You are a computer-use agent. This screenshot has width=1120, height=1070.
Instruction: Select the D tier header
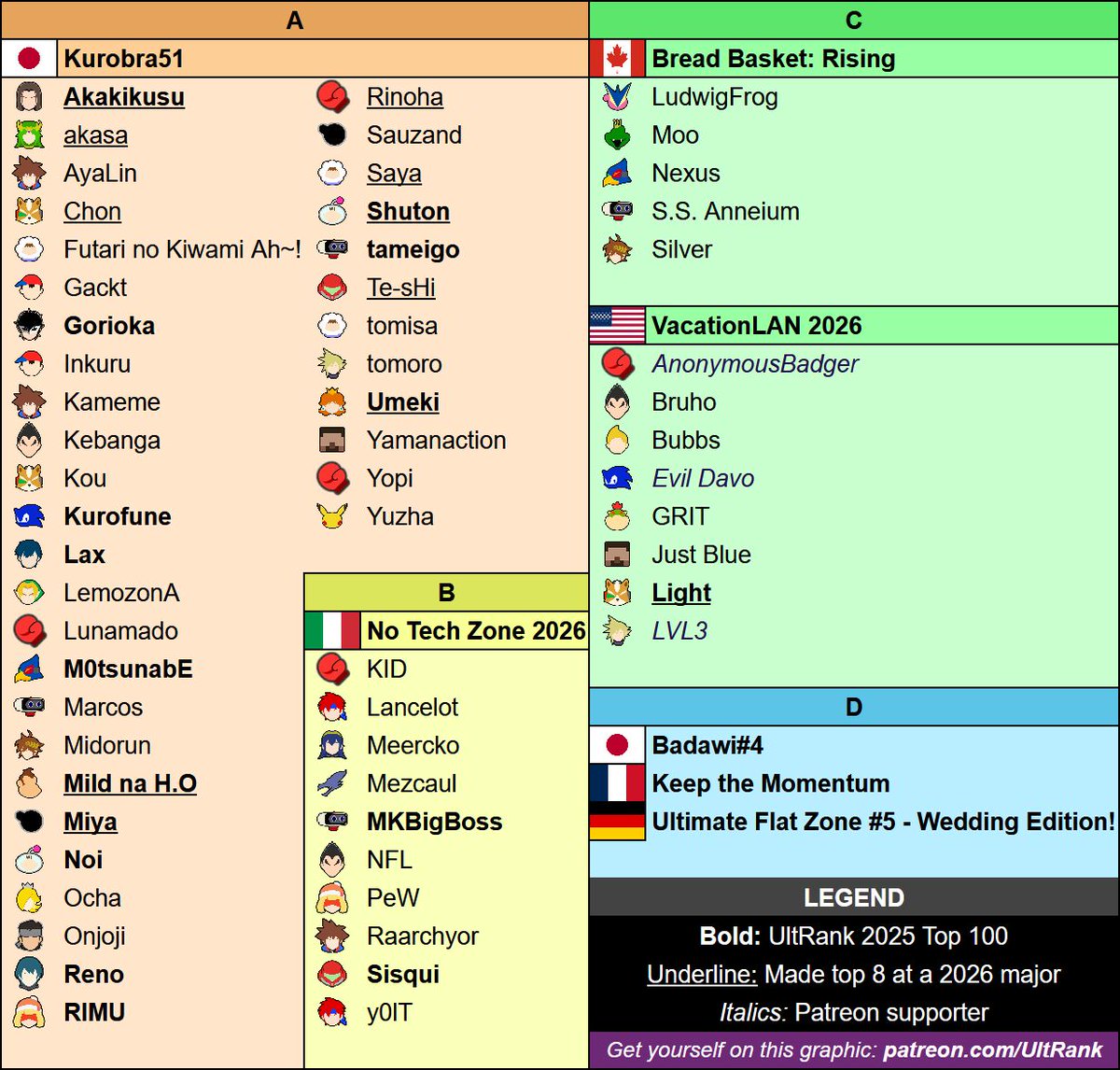pyautogui.click(x=854, y=707)
